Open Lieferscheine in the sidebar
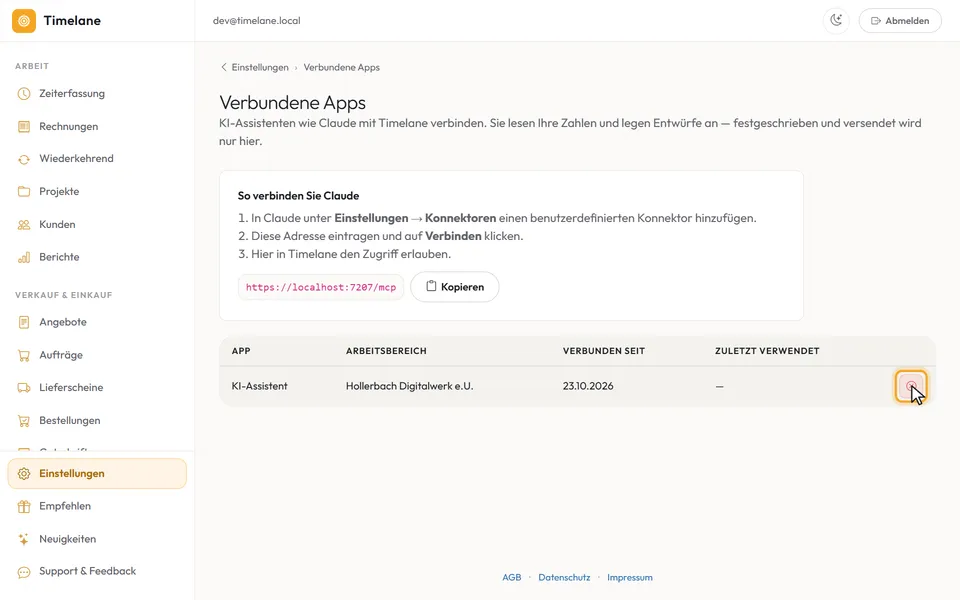This screenshot has width=960, height=600. click(97, 388)
